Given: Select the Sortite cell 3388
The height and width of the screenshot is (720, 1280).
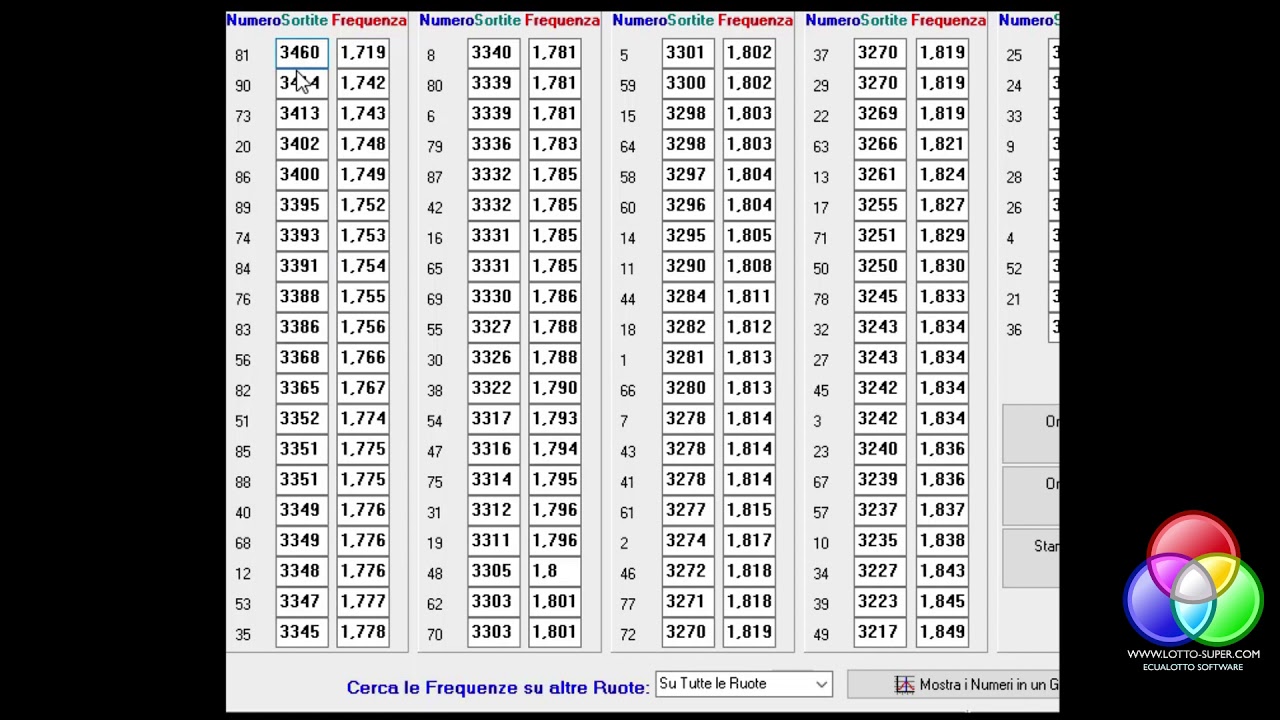Looking at the screenshot, I should click(x=301, y=297).
